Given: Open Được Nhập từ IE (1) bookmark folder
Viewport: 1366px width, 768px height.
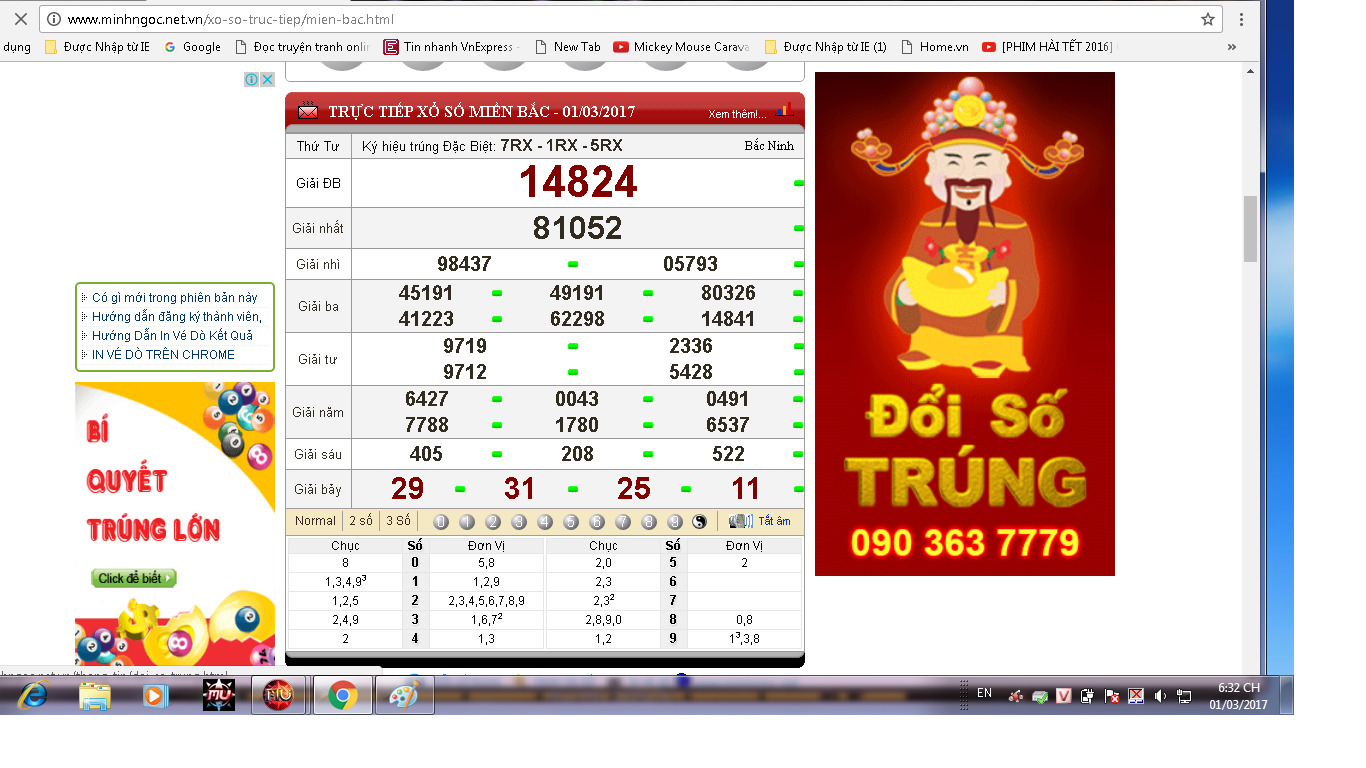Looking at the screenshot, I should [x=825, y=47].
